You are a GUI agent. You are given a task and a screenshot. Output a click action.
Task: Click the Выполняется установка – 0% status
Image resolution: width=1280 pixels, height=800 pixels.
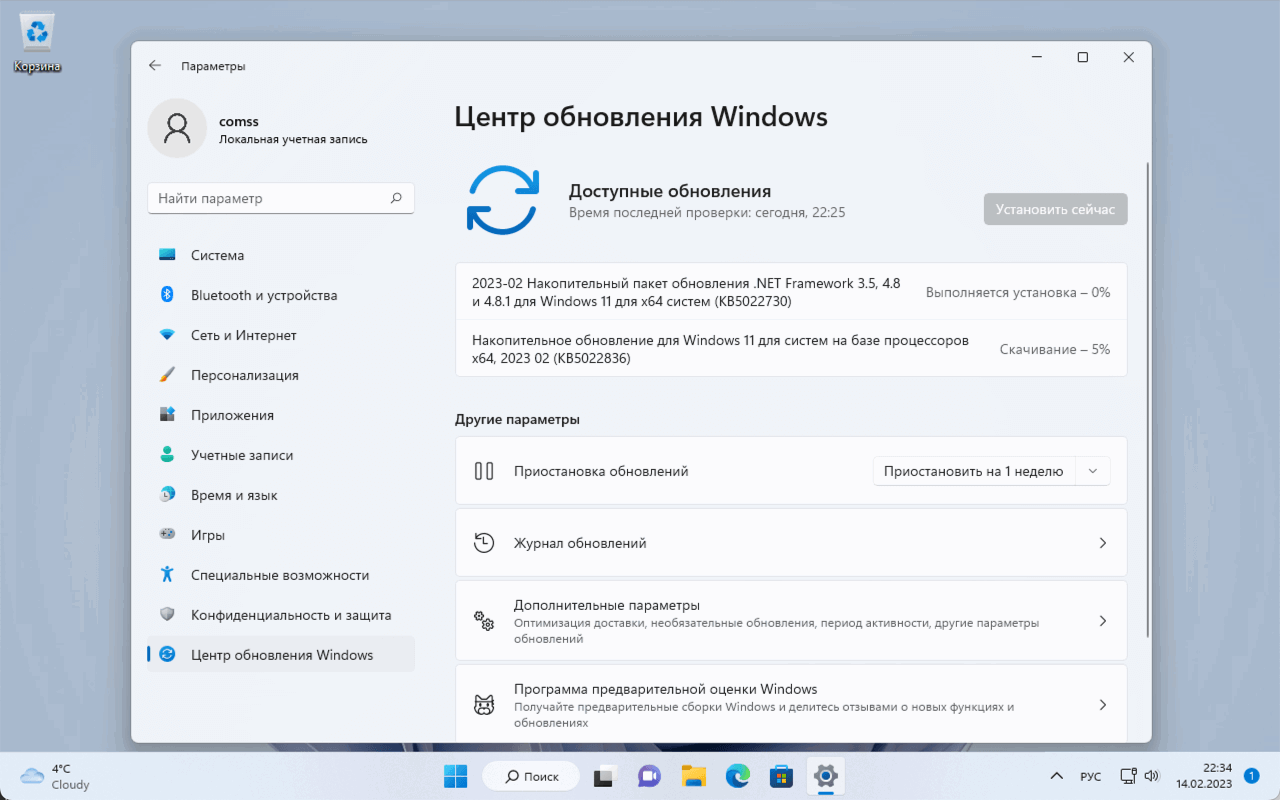1018,292
